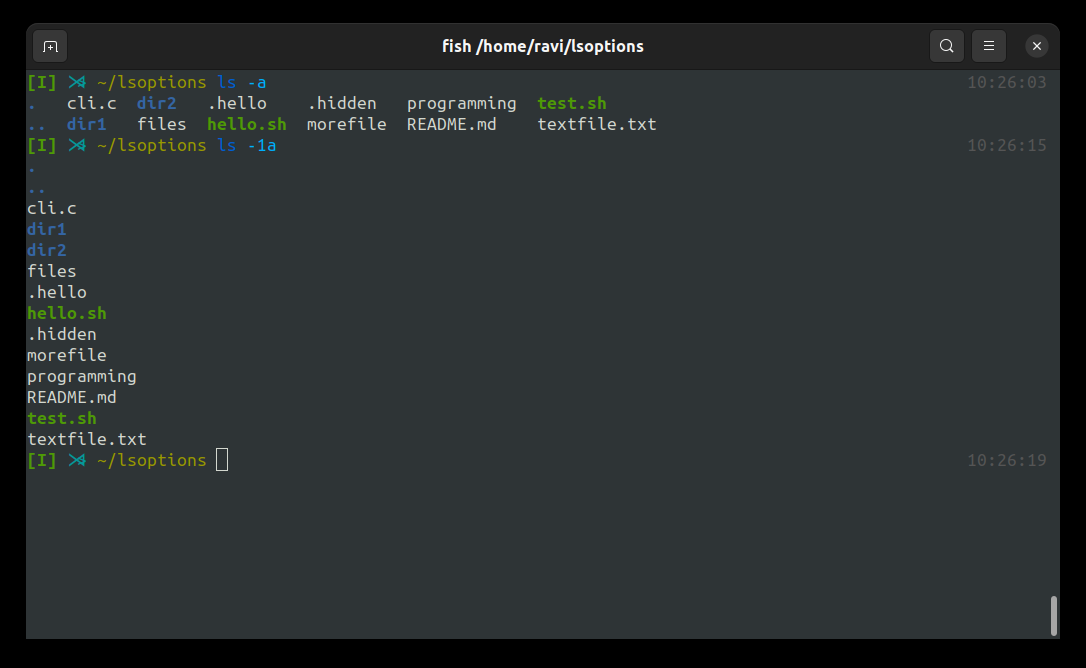This screenshot has width=1086, height=668.
Task: Click the blue dir1 directory name
Action: coord(46,229)
